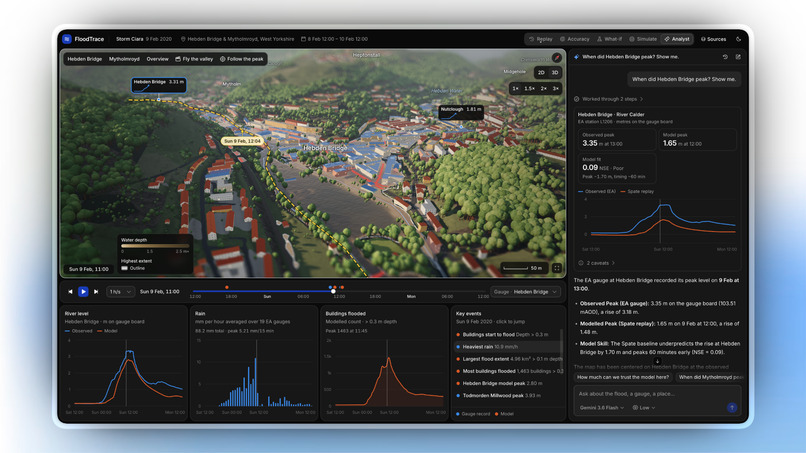This screenshot has width=806, height=453.
Task: Click the Hebden Bridge 3.31 m gauge label
Action: pos(158,85)
